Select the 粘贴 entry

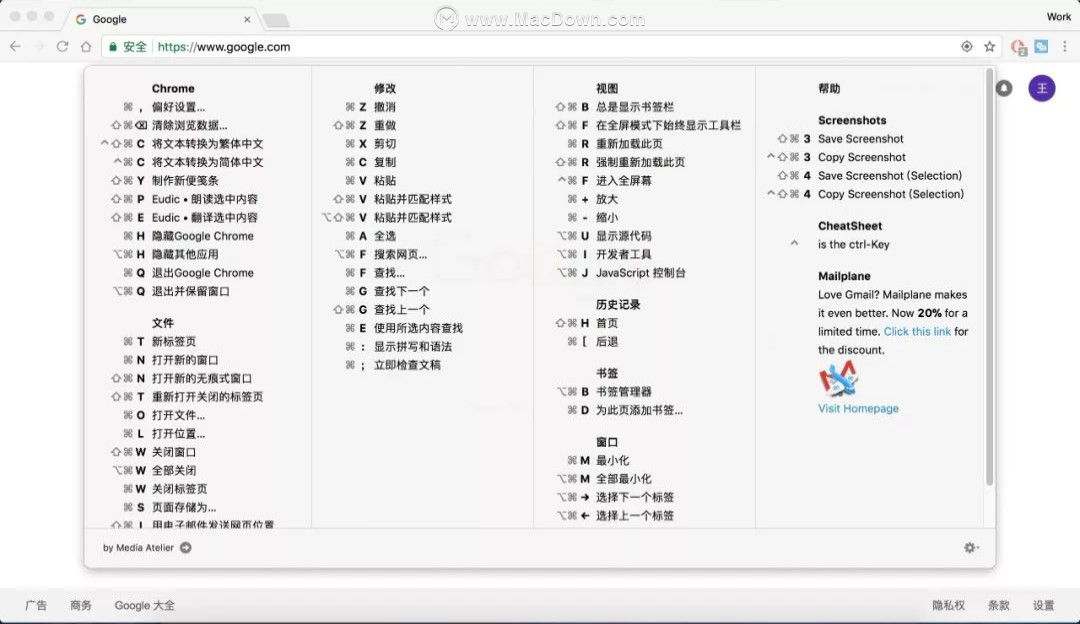(384, 180)
